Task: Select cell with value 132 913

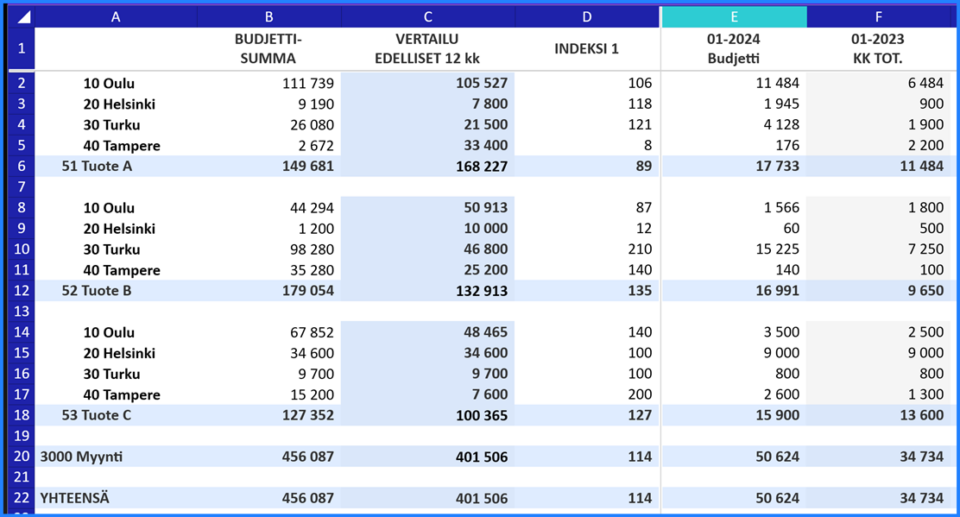Action: tap(428, 290)
